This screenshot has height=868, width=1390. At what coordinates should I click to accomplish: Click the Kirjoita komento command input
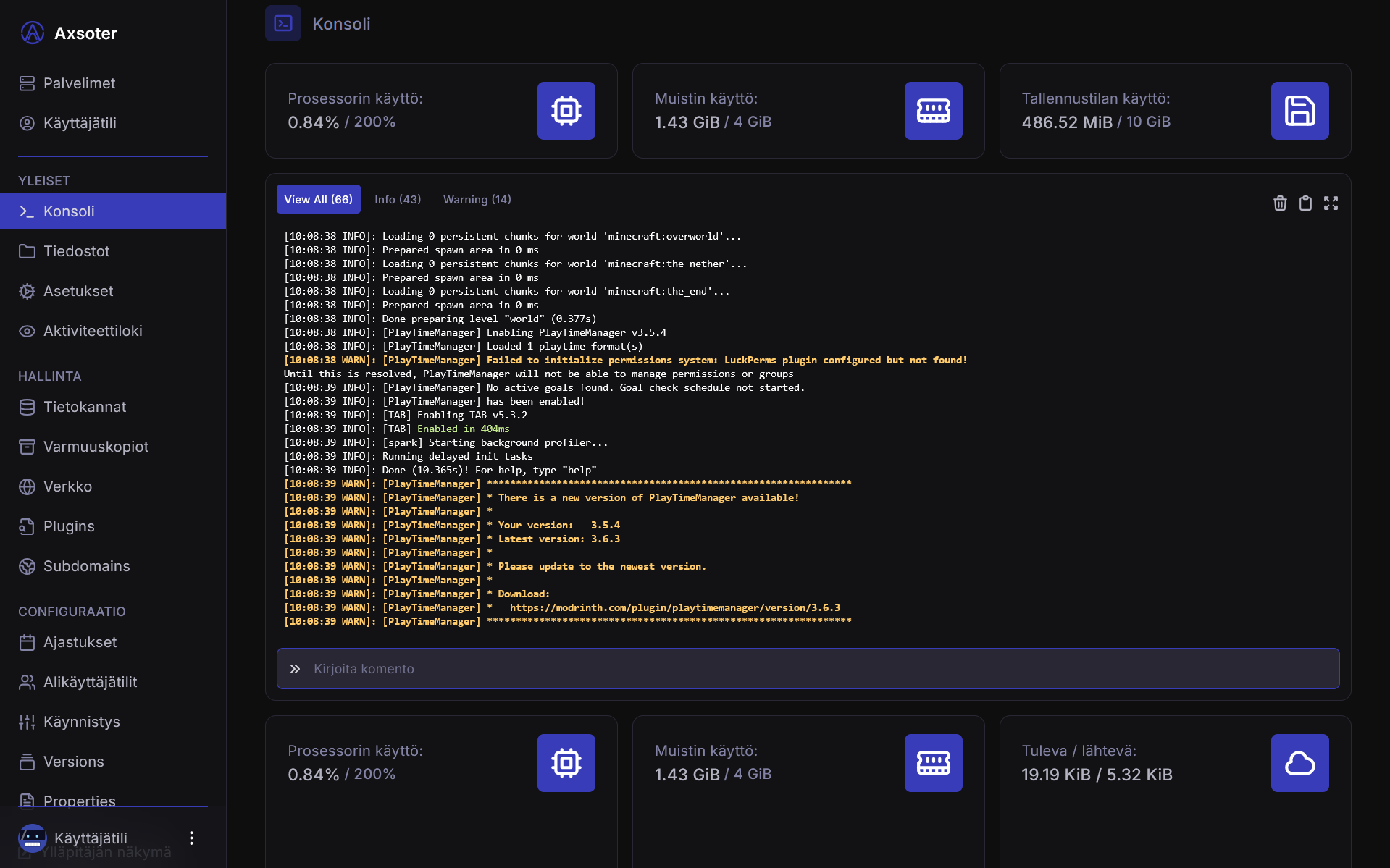[x=808, y=669]
